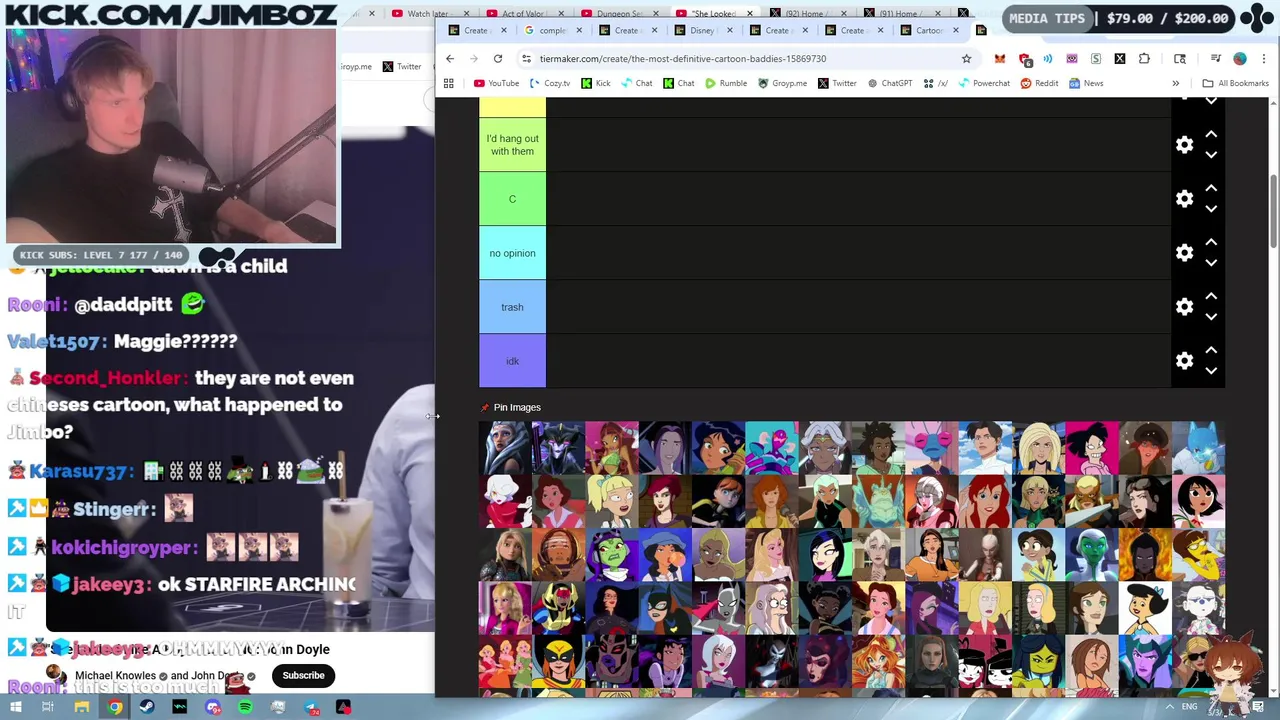The width and height of the screenshot is (1280, 720).
Task: Click the "I'd hang out with them" tier label
Action: pos(512,145)
